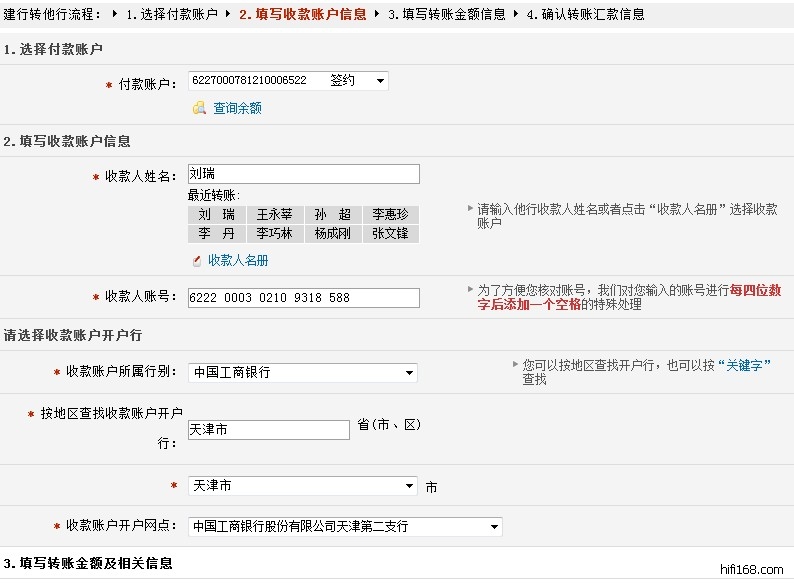Choose recent payee 李巧林
This screenshot has height=584, width=794.
coord(274,234)
